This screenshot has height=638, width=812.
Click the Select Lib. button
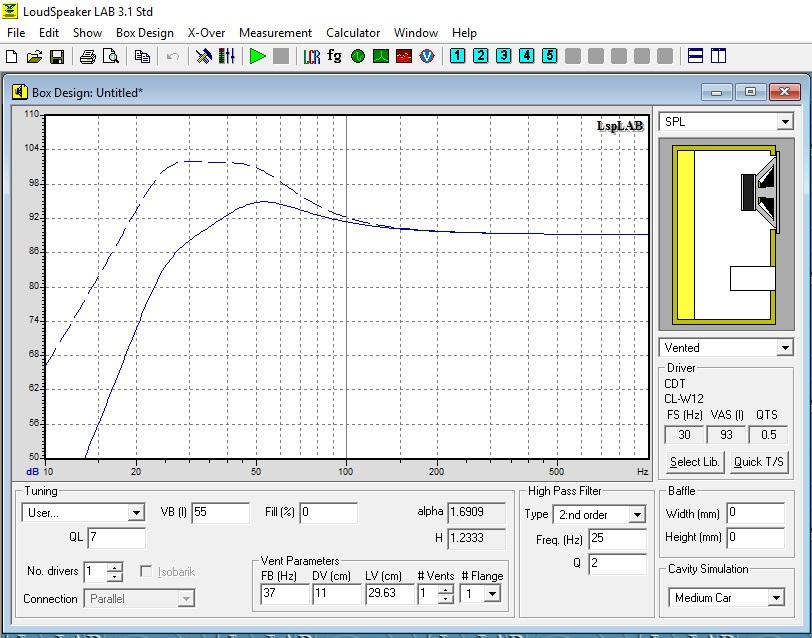point(694,461)
